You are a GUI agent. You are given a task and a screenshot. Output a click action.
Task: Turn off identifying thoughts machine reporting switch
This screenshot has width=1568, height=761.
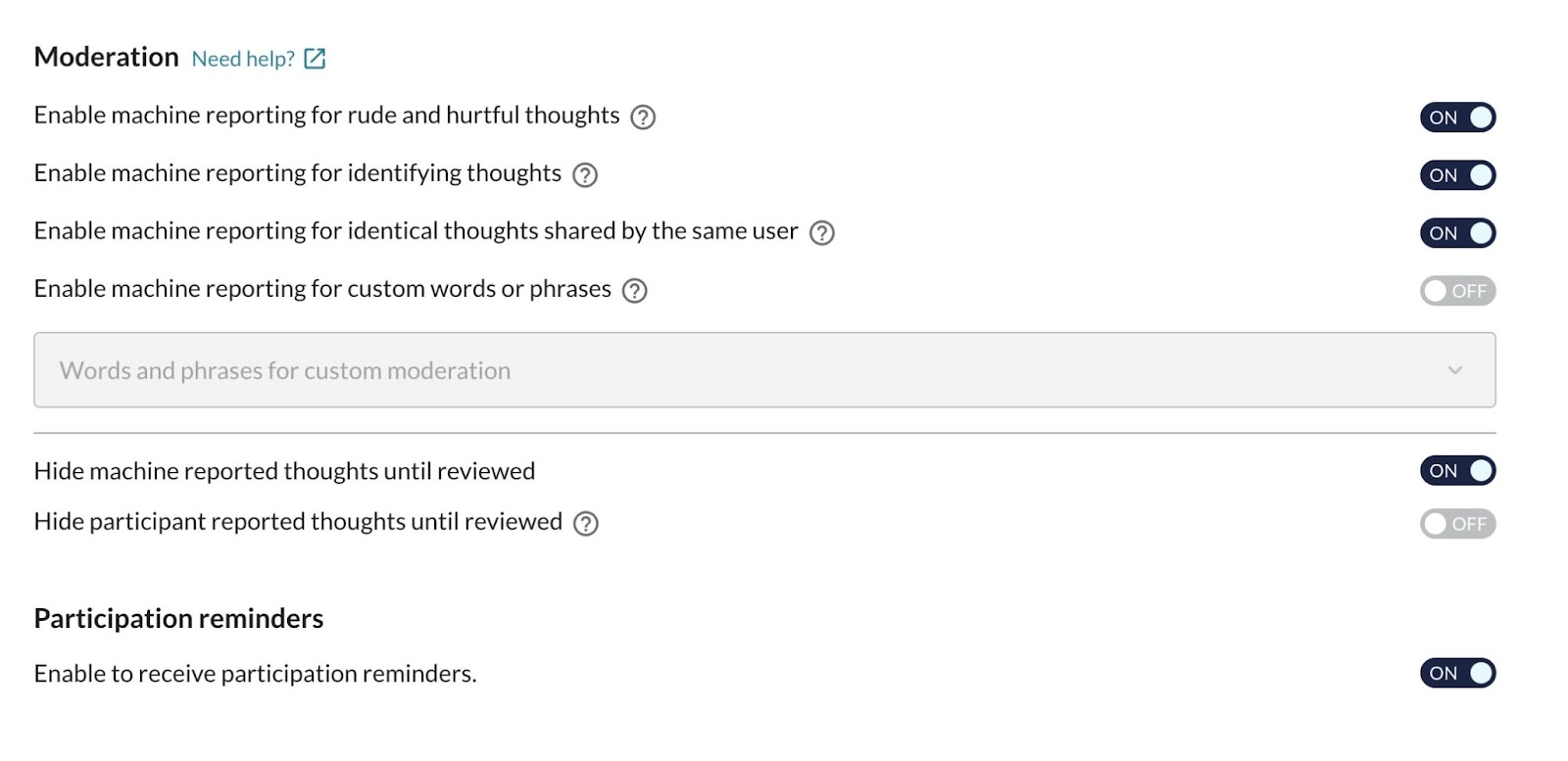[1457, 175]
